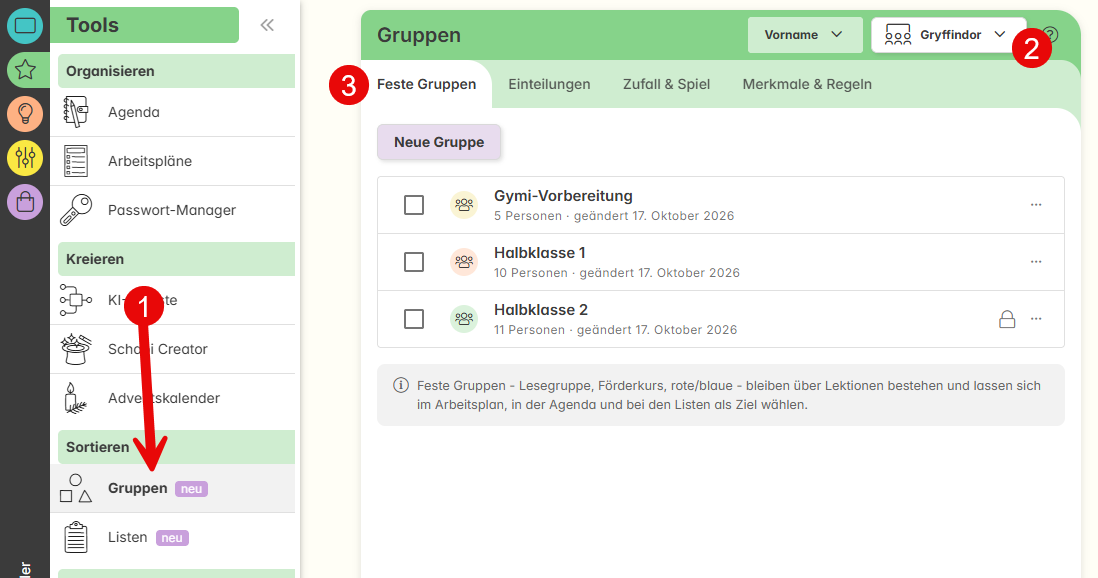
Task: Click the Neue Gruppe button
Action: coord(439,142)
